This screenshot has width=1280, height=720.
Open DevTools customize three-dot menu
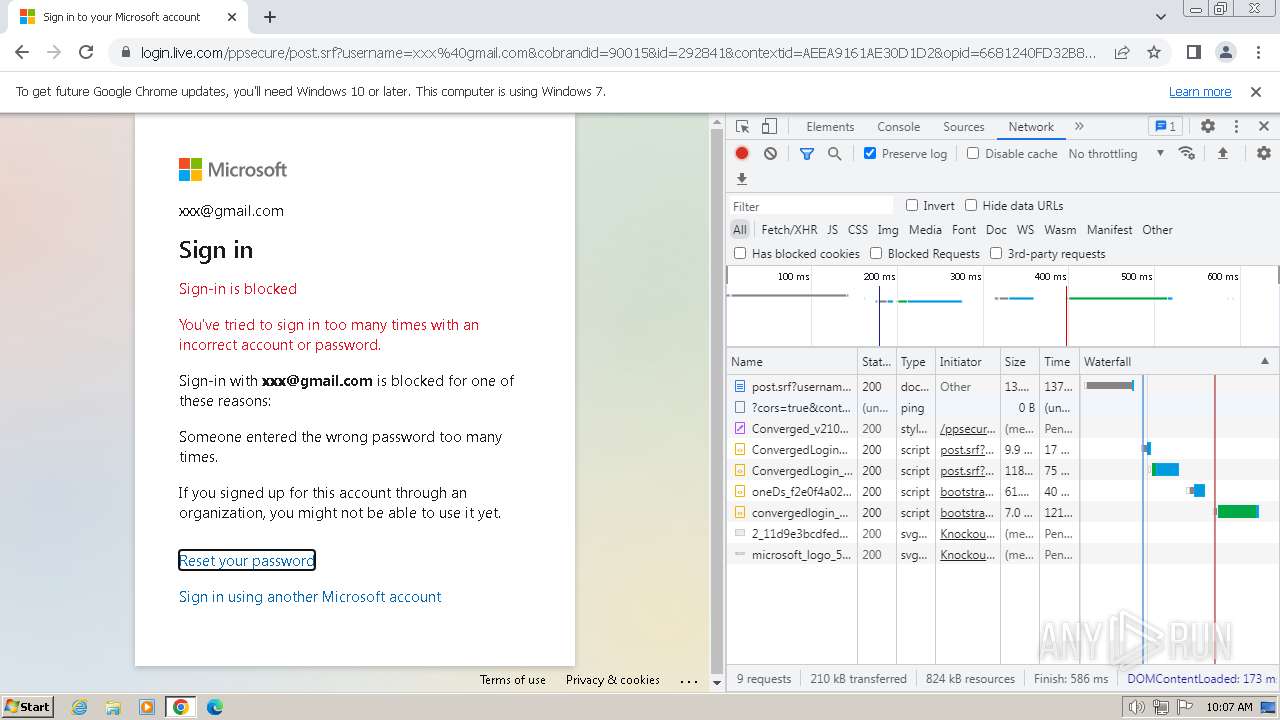[x=1236, y=126]
